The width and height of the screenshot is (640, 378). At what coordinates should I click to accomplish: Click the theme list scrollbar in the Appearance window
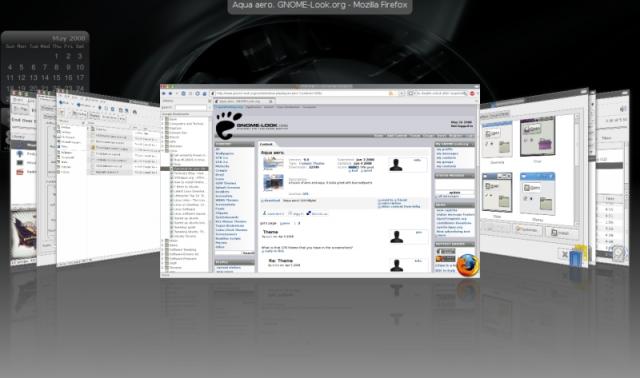(x=577, y=168)
